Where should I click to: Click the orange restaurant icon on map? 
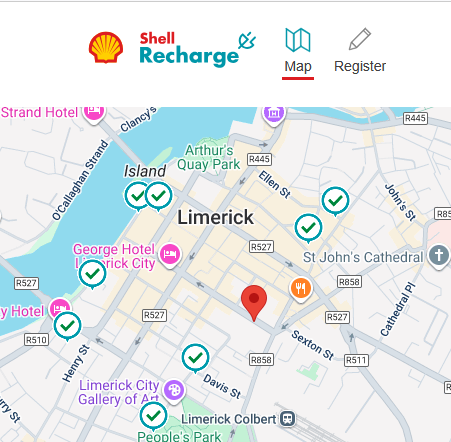301,289
